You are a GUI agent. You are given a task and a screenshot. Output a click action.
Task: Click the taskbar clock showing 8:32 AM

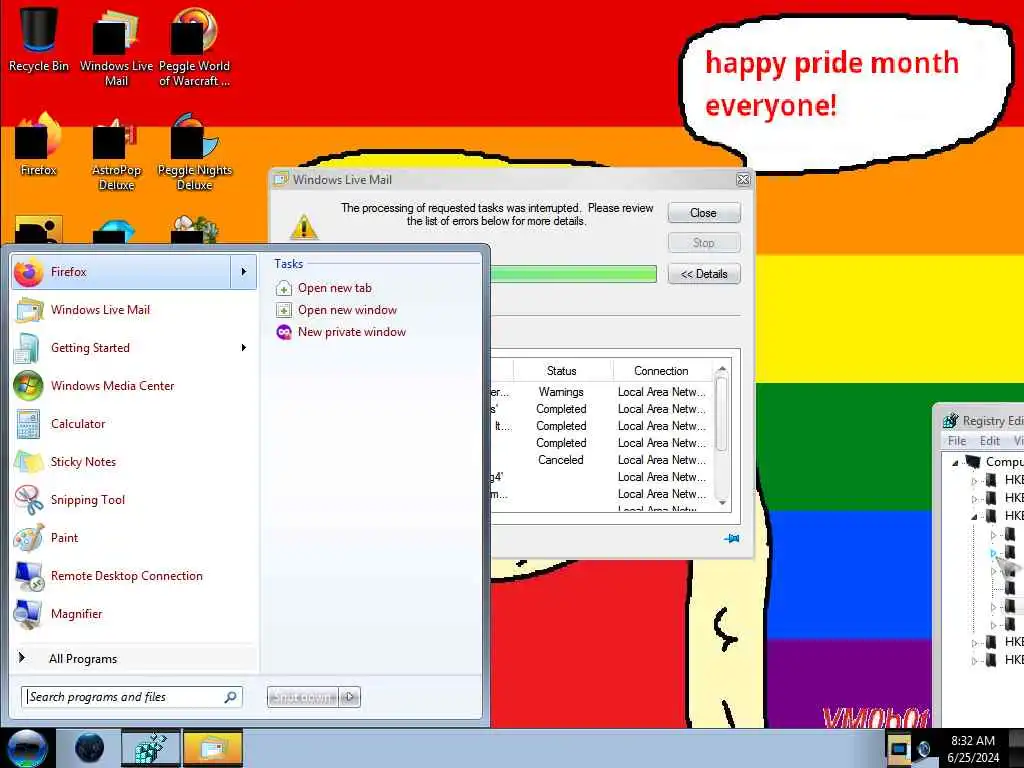(973, 748)
